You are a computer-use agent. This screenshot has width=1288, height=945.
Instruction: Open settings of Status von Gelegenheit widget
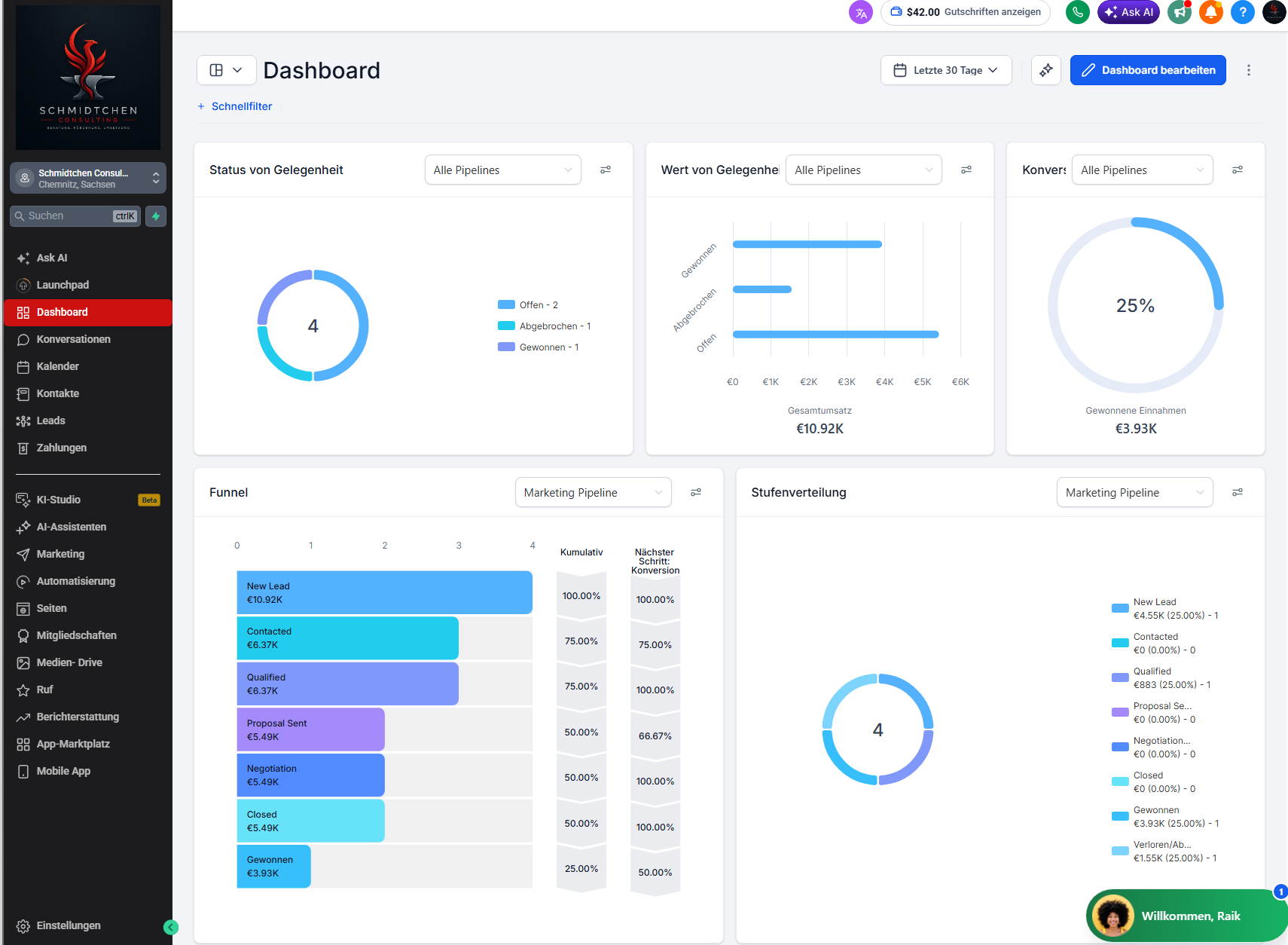606,170
